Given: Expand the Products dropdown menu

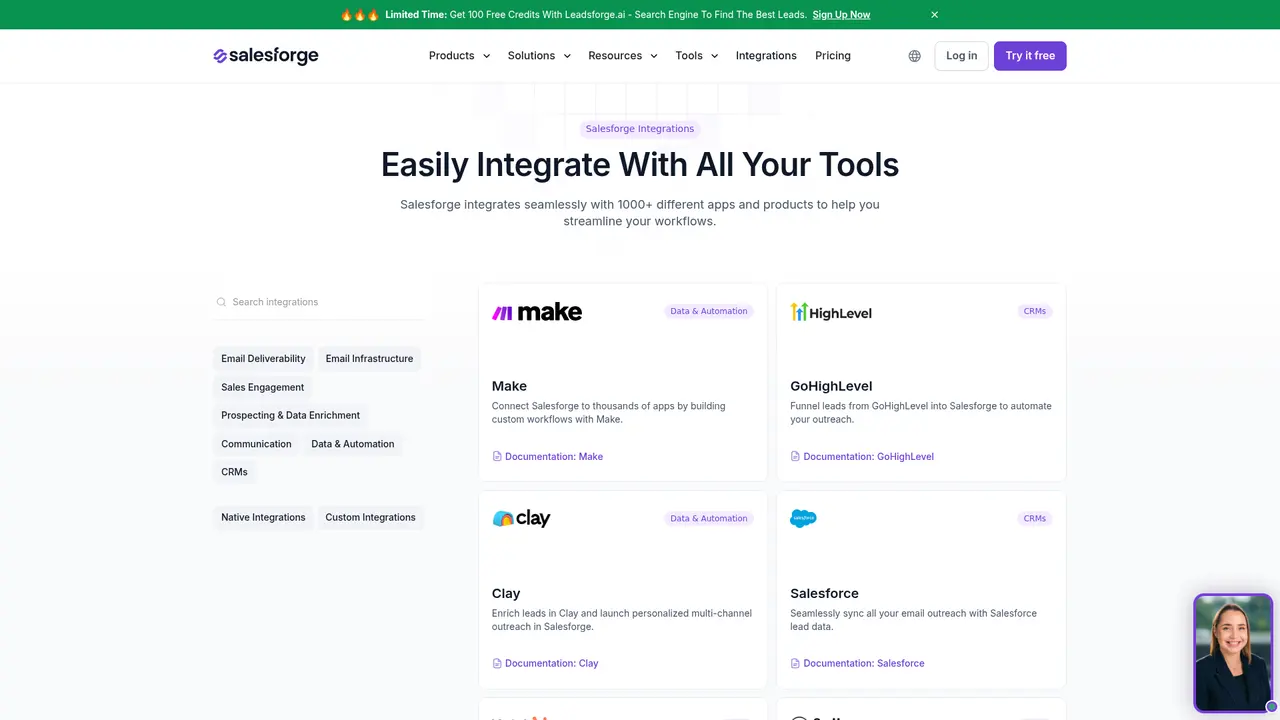Looking at the screenshot, I should click(459, 56).
